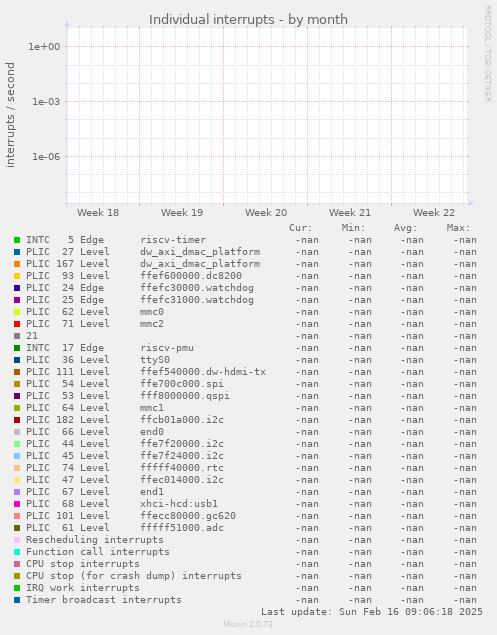
Task: Click the RRDTOOL / TOBI OETIKER watermark
Action: 488,53
